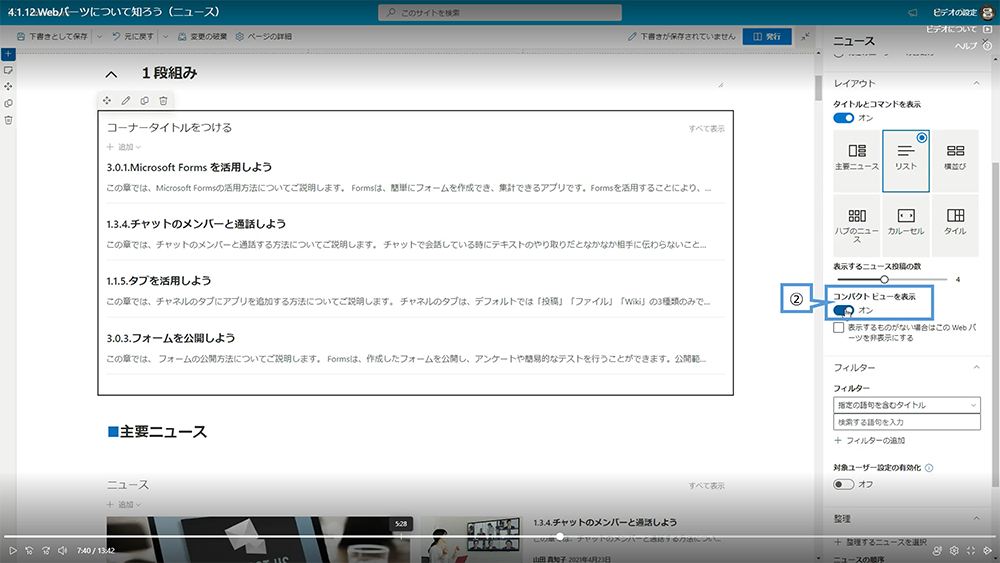Collapse the Organize group in pane

976,518
